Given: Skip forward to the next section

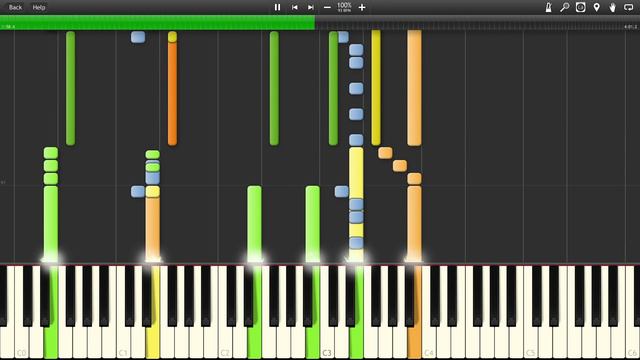Looking at the screenshot, I should pos(311,7).
